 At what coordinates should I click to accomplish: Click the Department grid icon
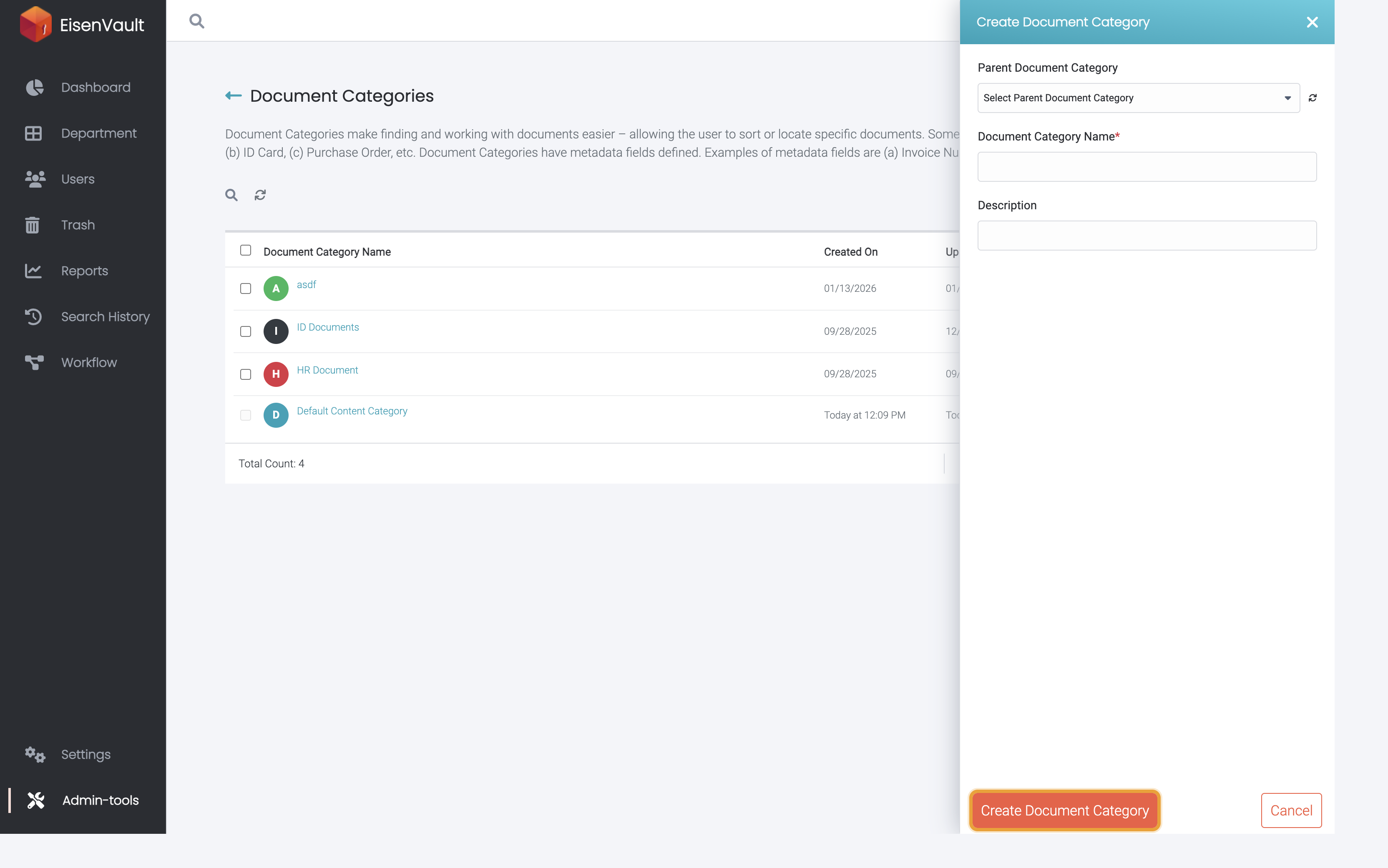(33, 133)
